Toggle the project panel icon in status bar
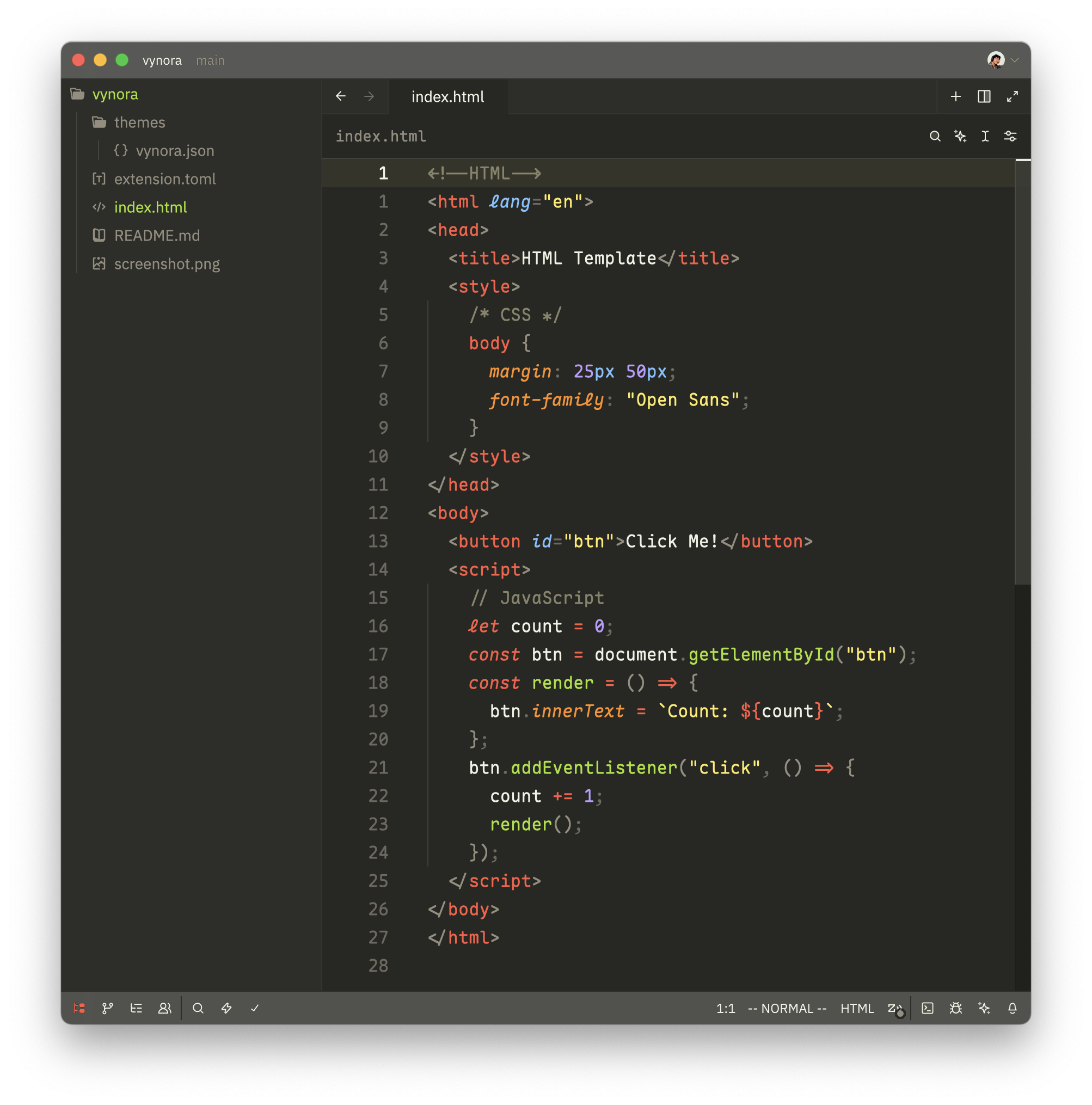Screen dimensions: 1092x1105 pyautogui.click(x=79, y=1008)
